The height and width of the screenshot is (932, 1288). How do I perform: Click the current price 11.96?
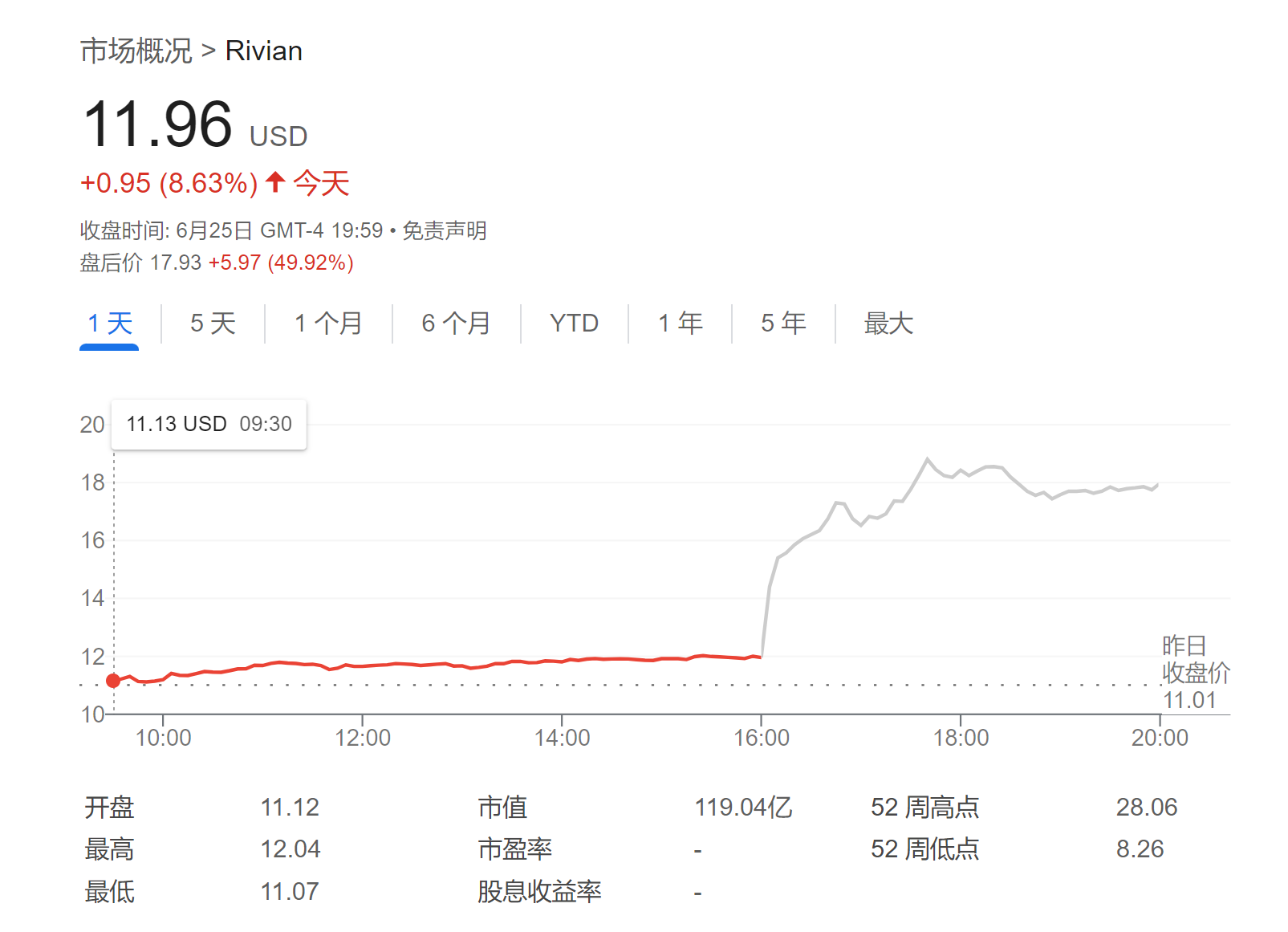point(157,124)
